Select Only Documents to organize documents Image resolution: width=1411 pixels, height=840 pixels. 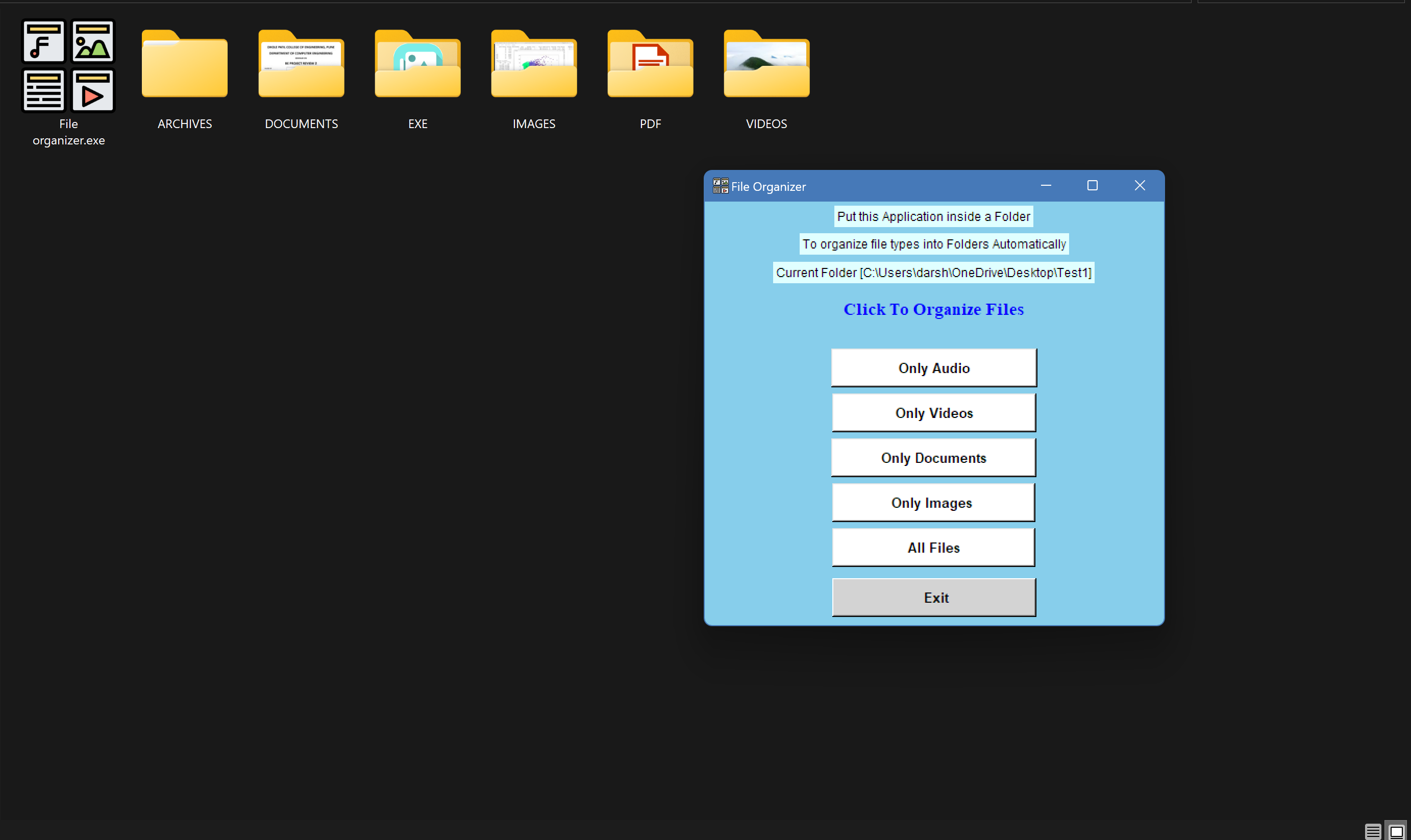pos(933,457)
